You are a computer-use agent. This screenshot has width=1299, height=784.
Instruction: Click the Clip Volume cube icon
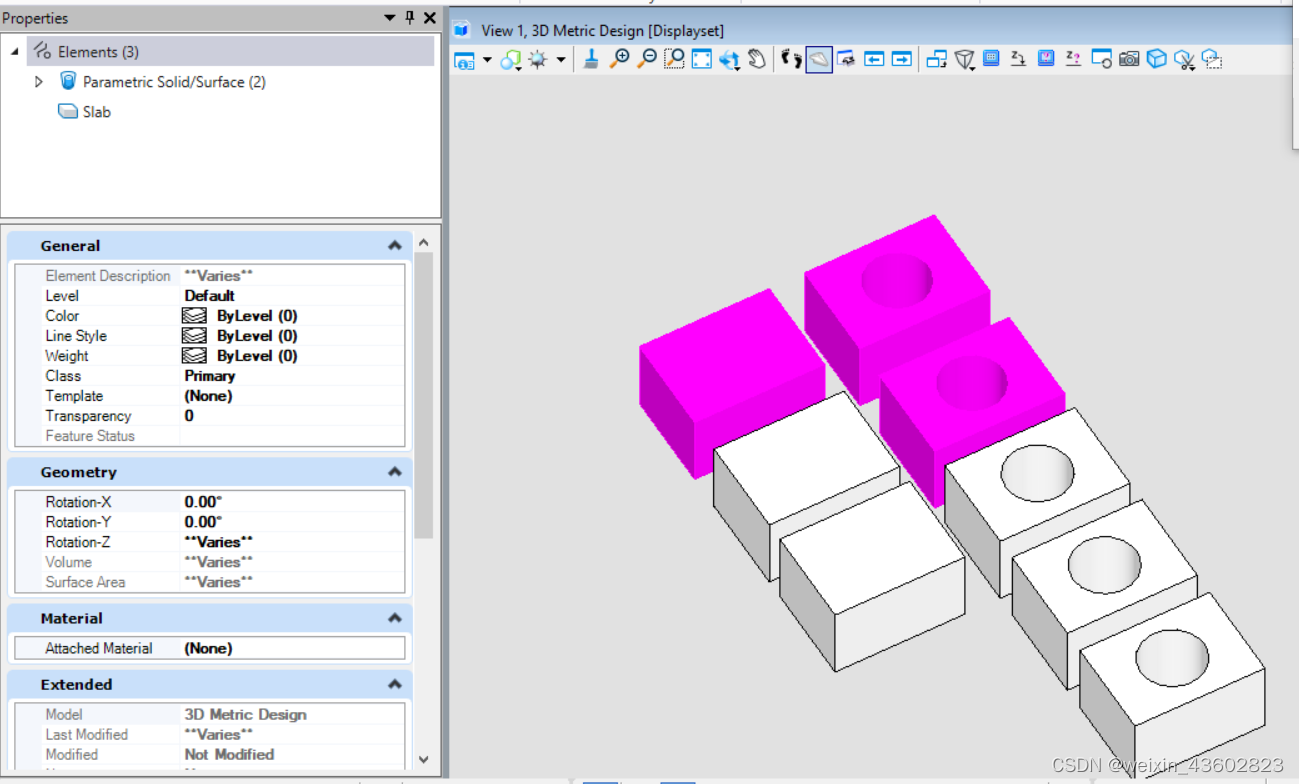click(x=1157, y=59)
